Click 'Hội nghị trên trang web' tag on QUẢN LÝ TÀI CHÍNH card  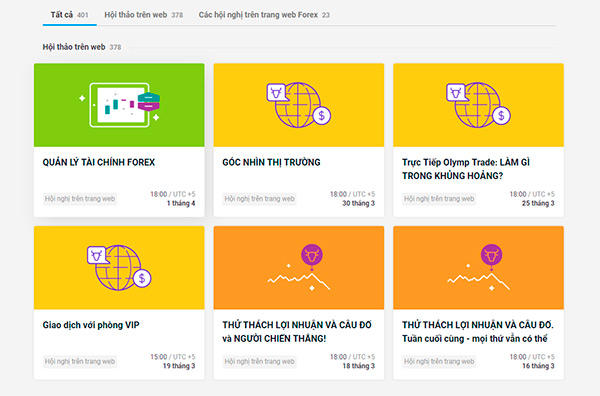(x=80, y=199)
